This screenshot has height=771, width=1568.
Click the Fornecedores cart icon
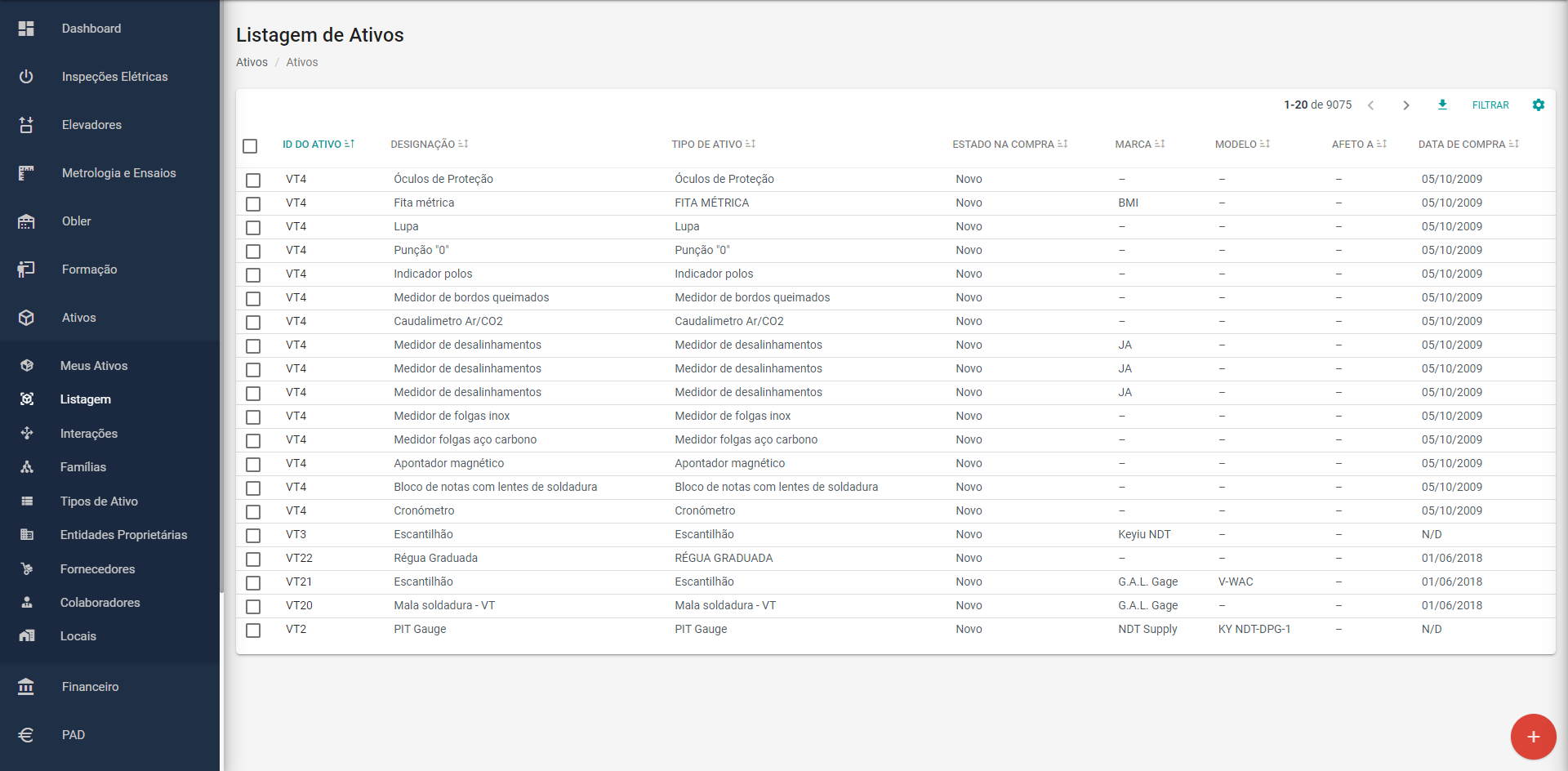(27, 569)
